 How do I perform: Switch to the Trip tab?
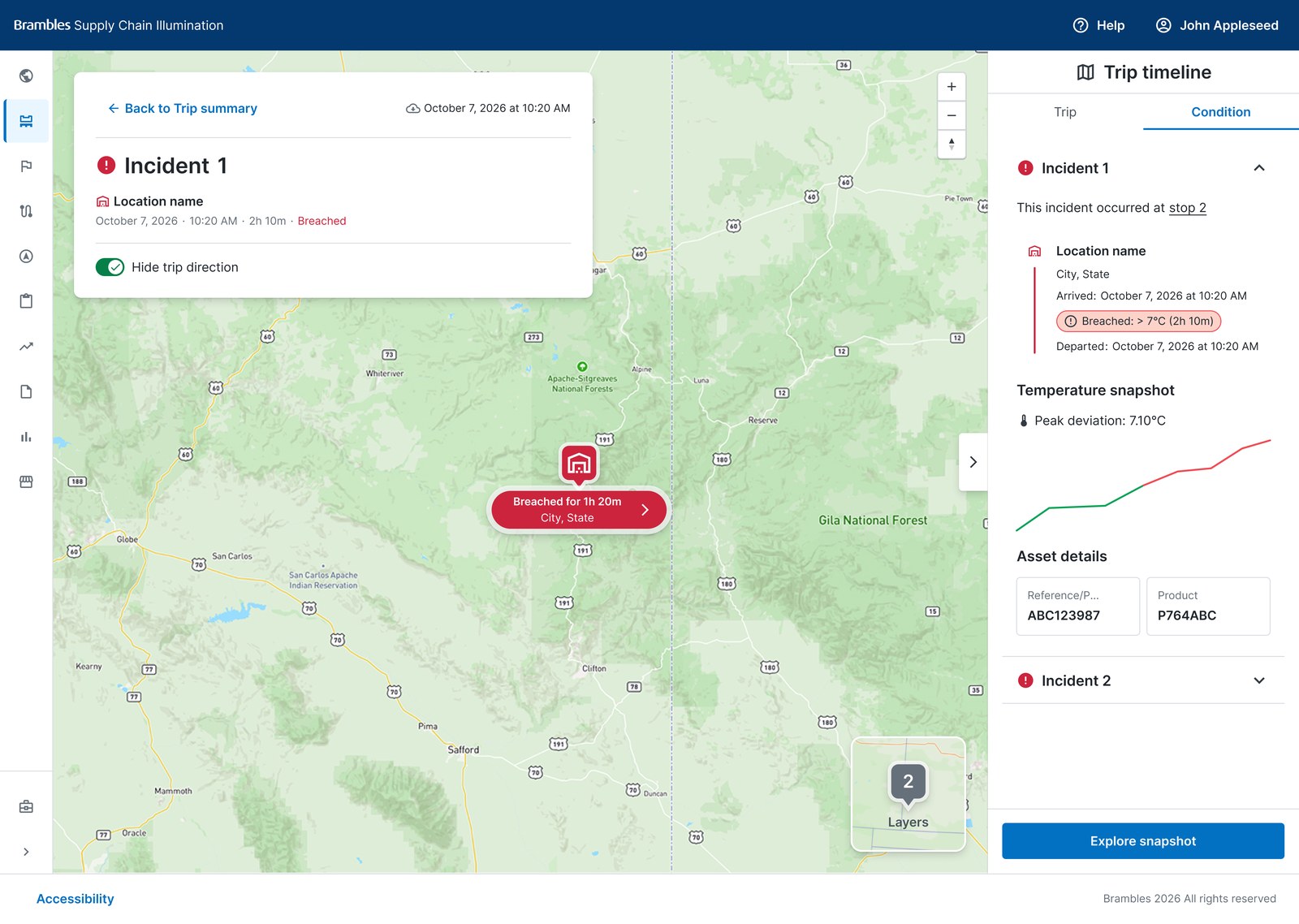[x=1065, y=112]
